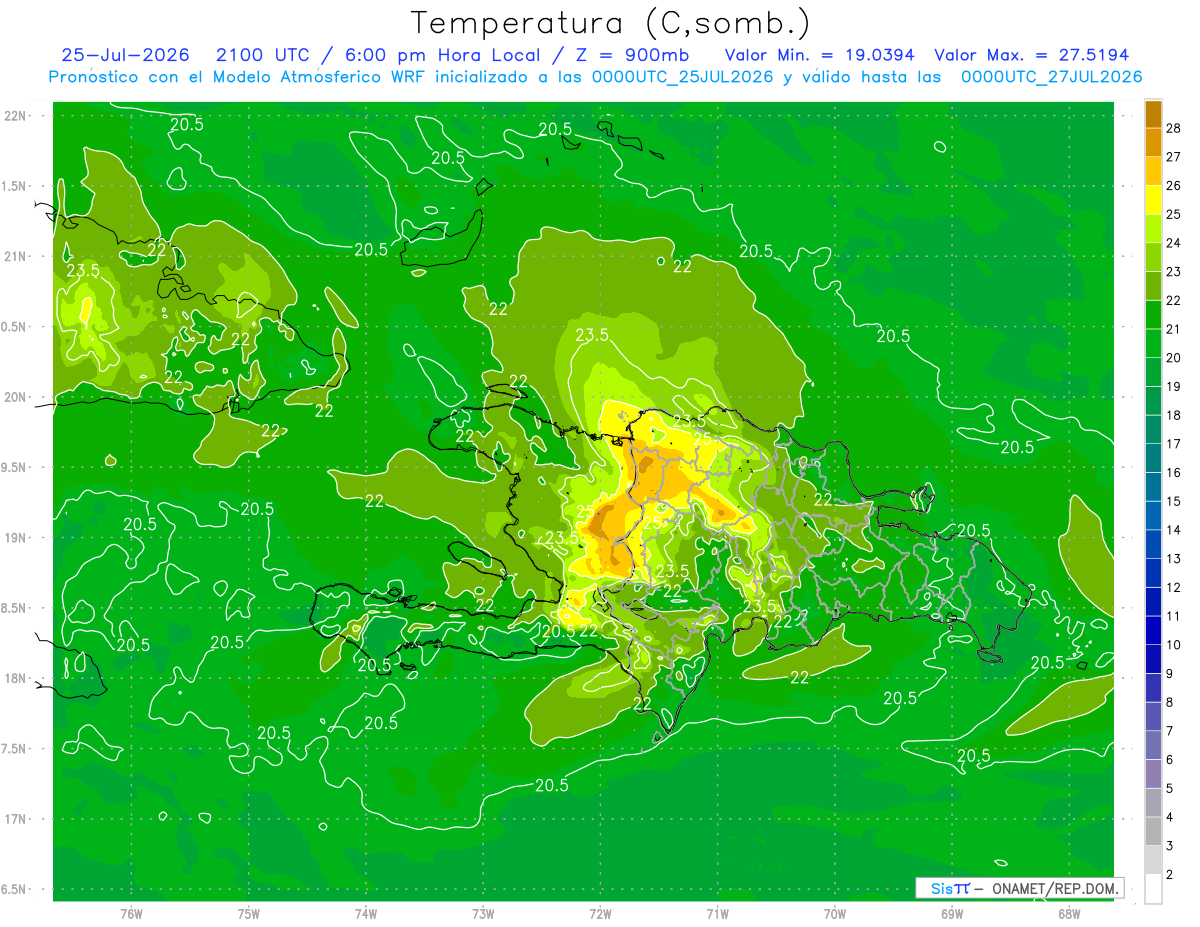Click the legend value 15 on the color scale
This screenshot has height=927, width=1200.
(x=1174, y=501)
